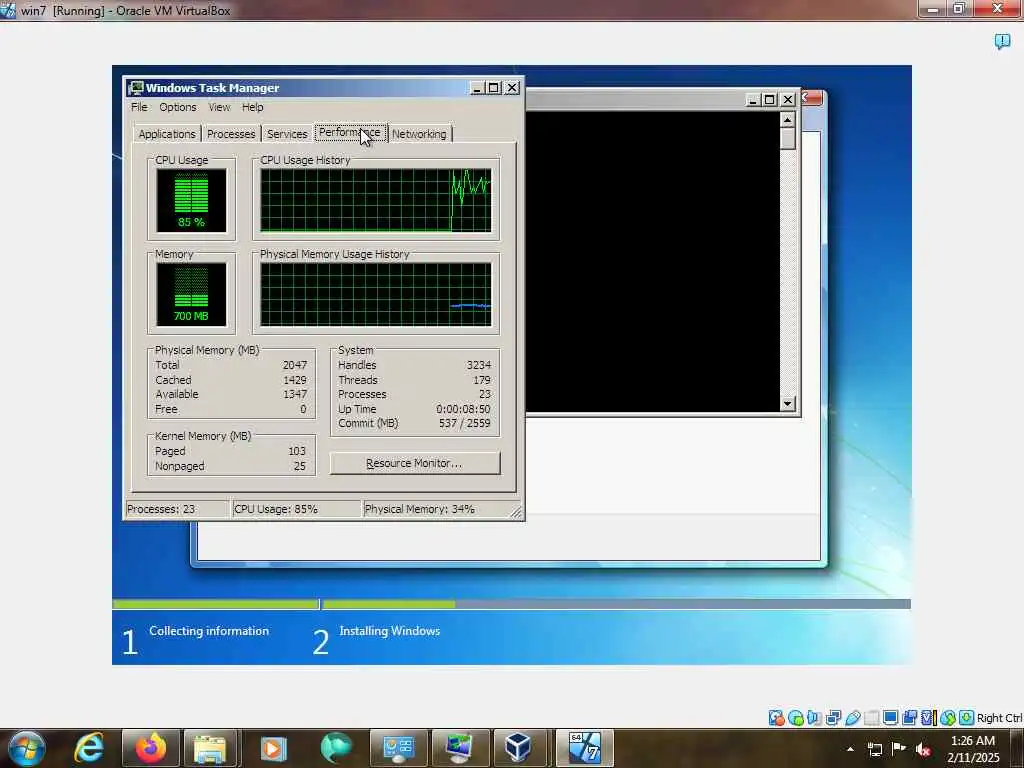Show hidden tray icons arrow
Screen dimensions: 1024x768
pos(850,749)
